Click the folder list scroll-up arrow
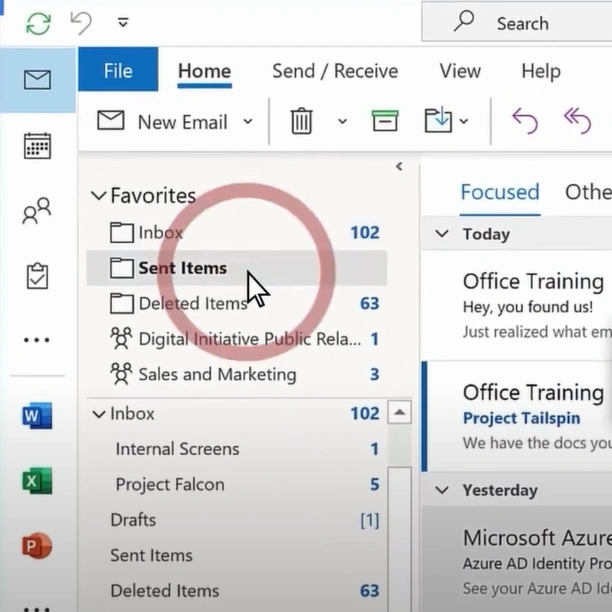The width and height of the screenshot is (612, 612). (x=399, y=412)
